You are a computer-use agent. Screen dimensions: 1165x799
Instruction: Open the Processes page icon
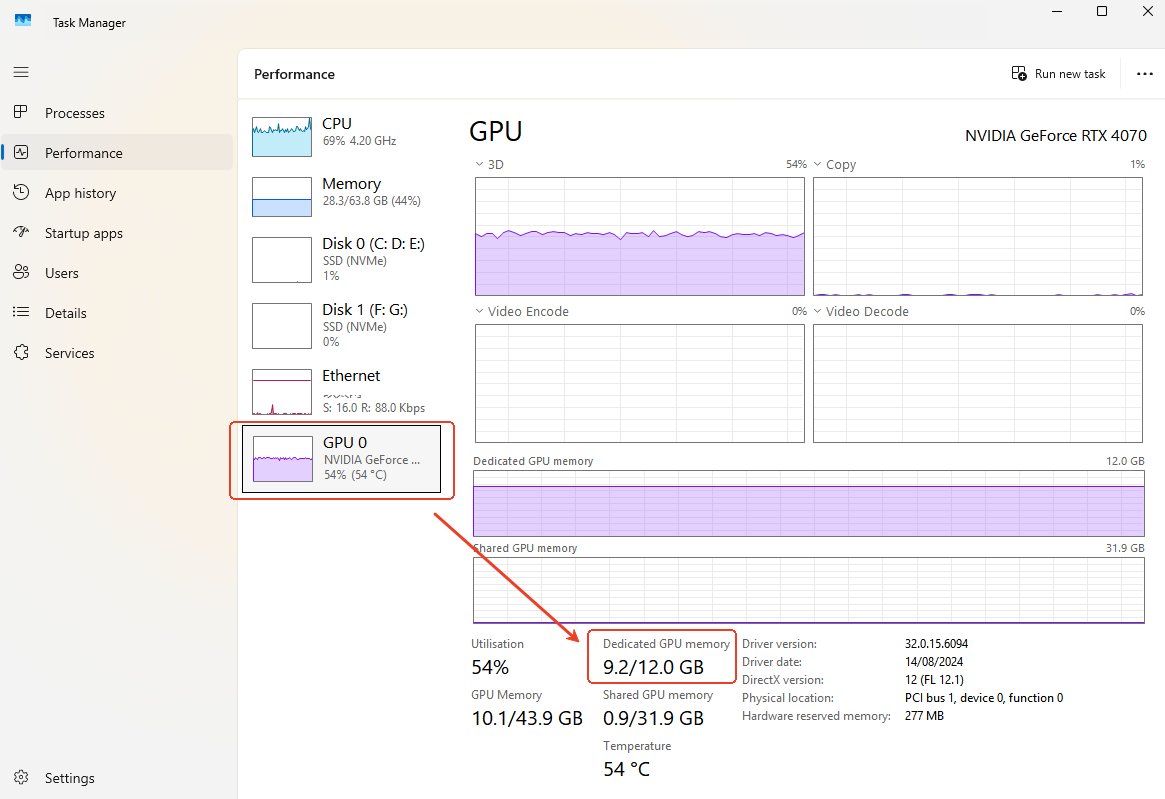(x=21, y=113)
